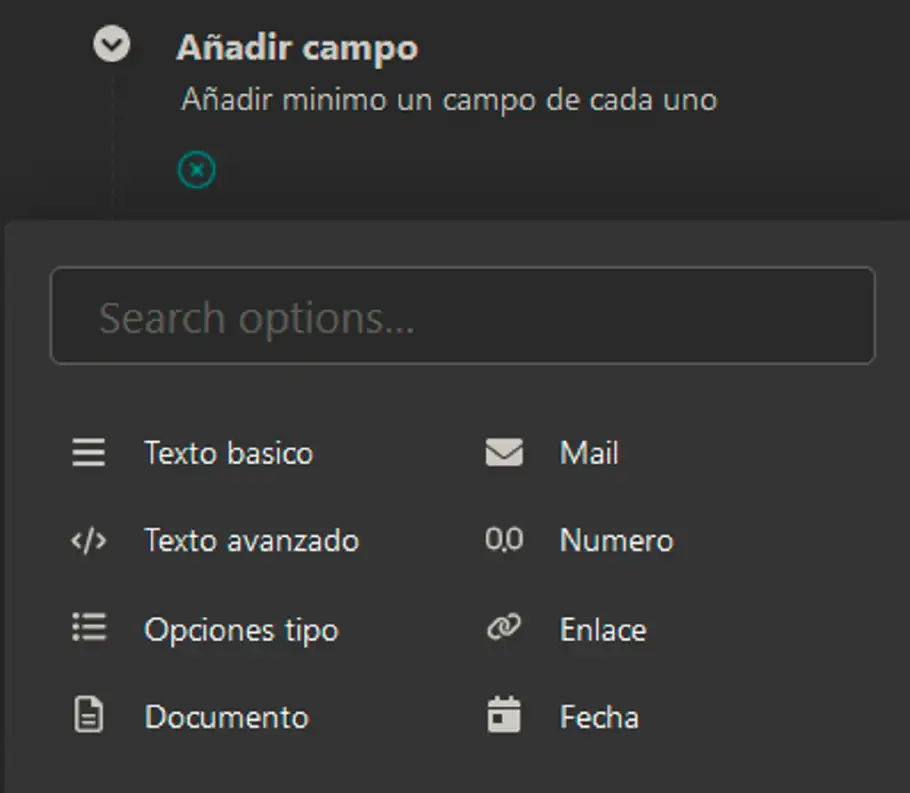Click the Mail envelope icon
The height and width of the screenshot is (793, 910).
click(x=504, y=452)
